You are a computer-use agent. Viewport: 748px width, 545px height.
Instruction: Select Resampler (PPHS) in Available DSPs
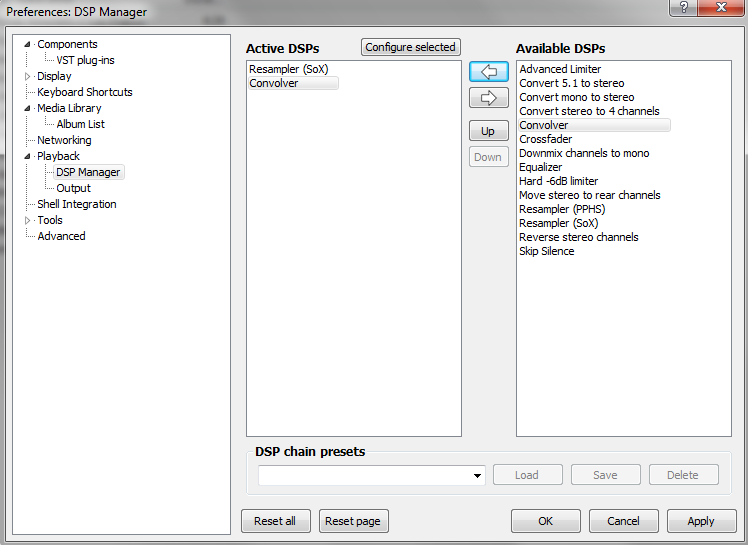tap(562, 209)
